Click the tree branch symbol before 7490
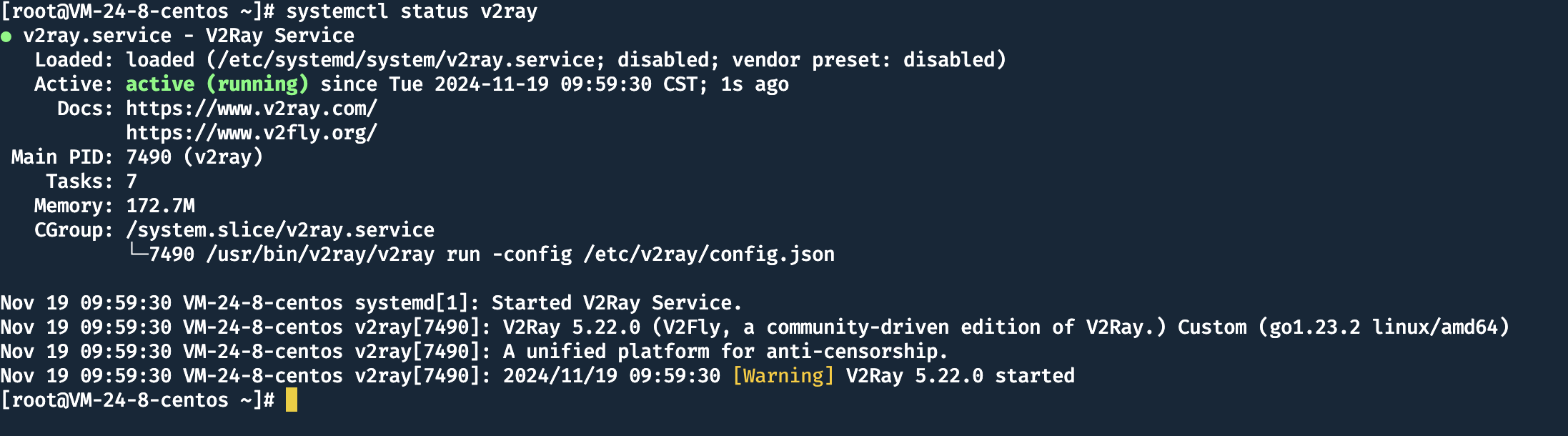Image resolution: width=1568 pixels, height=436 pixels. [x=137, y=251]
